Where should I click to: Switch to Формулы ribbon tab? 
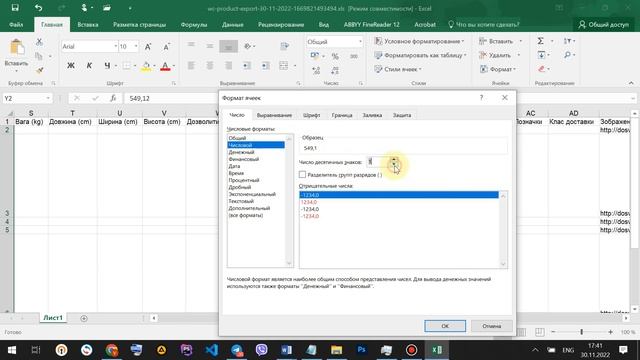point(194,24)
